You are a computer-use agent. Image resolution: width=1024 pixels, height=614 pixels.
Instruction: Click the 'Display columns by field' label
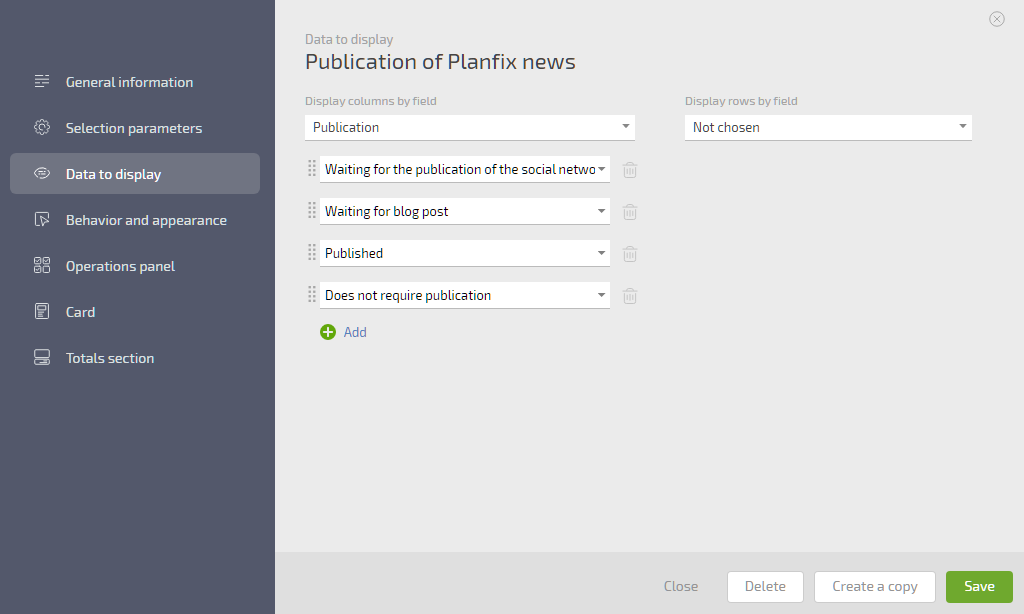tap(370, 101)
